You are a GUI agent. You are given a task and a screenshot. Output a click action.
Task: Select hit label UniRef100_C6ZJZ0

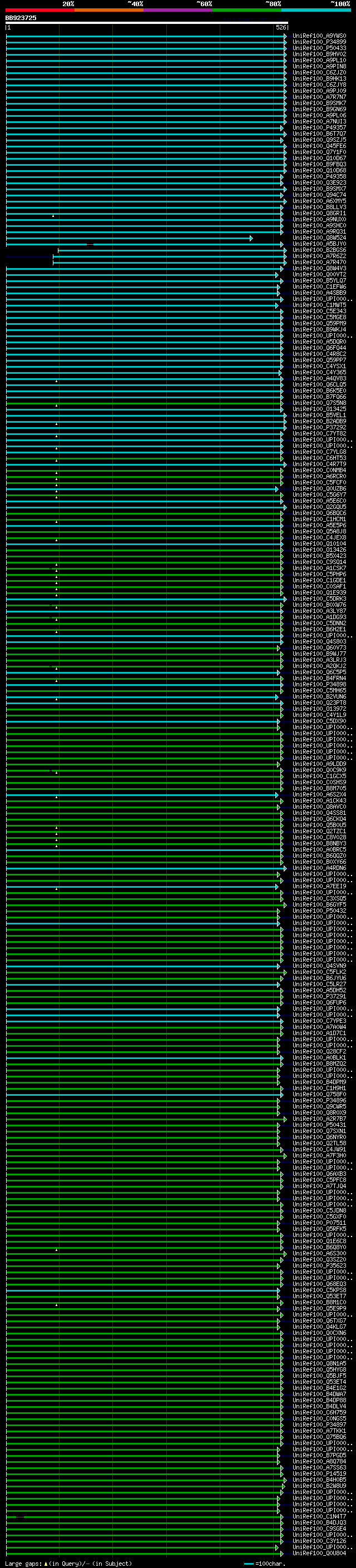[319, 72]
